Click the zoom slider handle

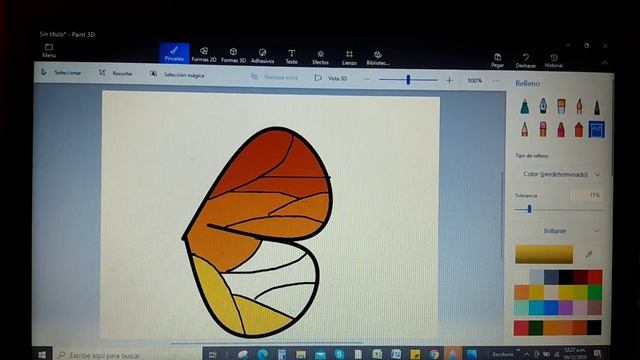pos(408,80)
